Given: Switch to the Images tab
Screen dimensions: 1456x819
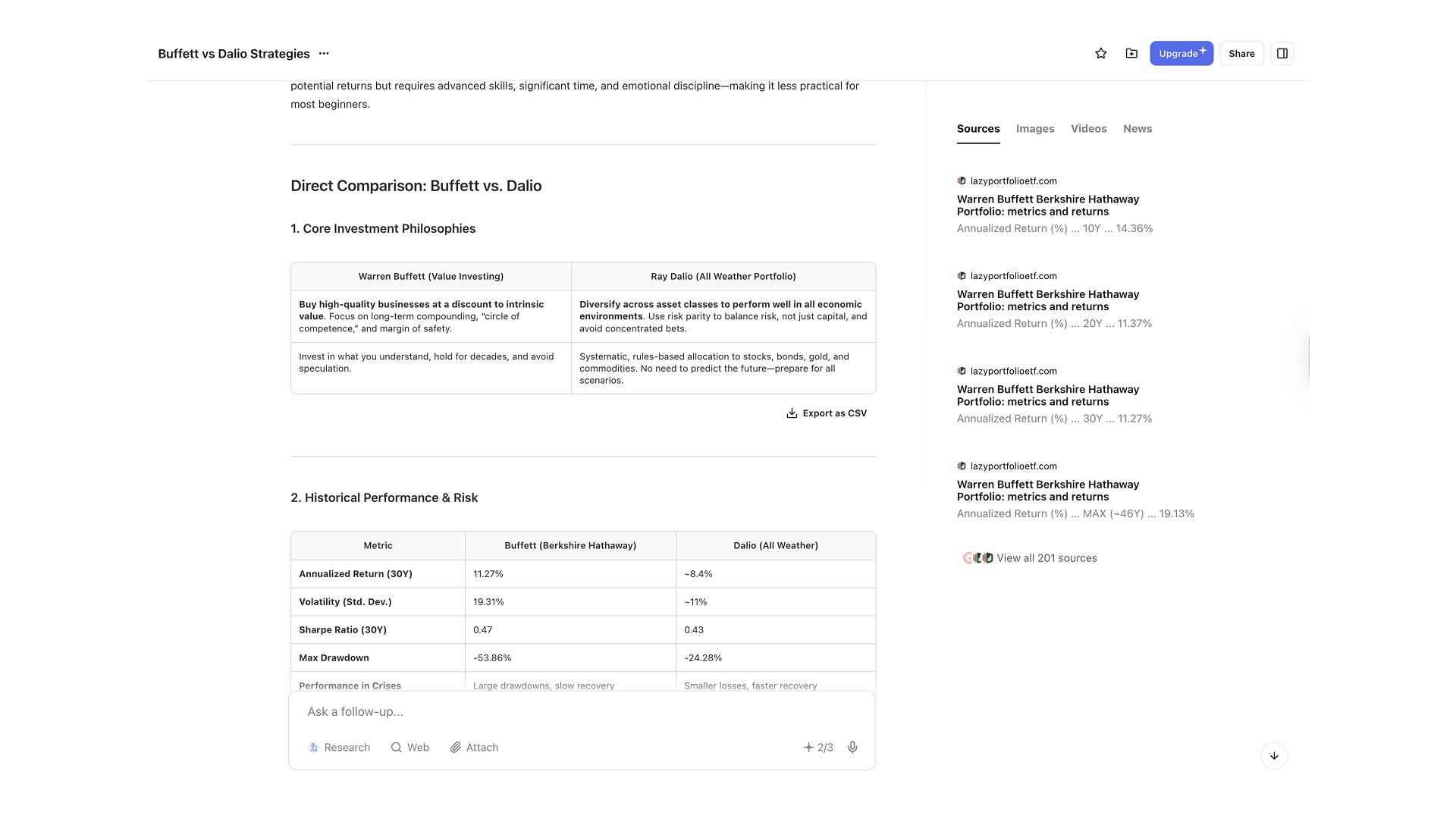Looking at the screenshot, I should click(x=1035, y=129).
